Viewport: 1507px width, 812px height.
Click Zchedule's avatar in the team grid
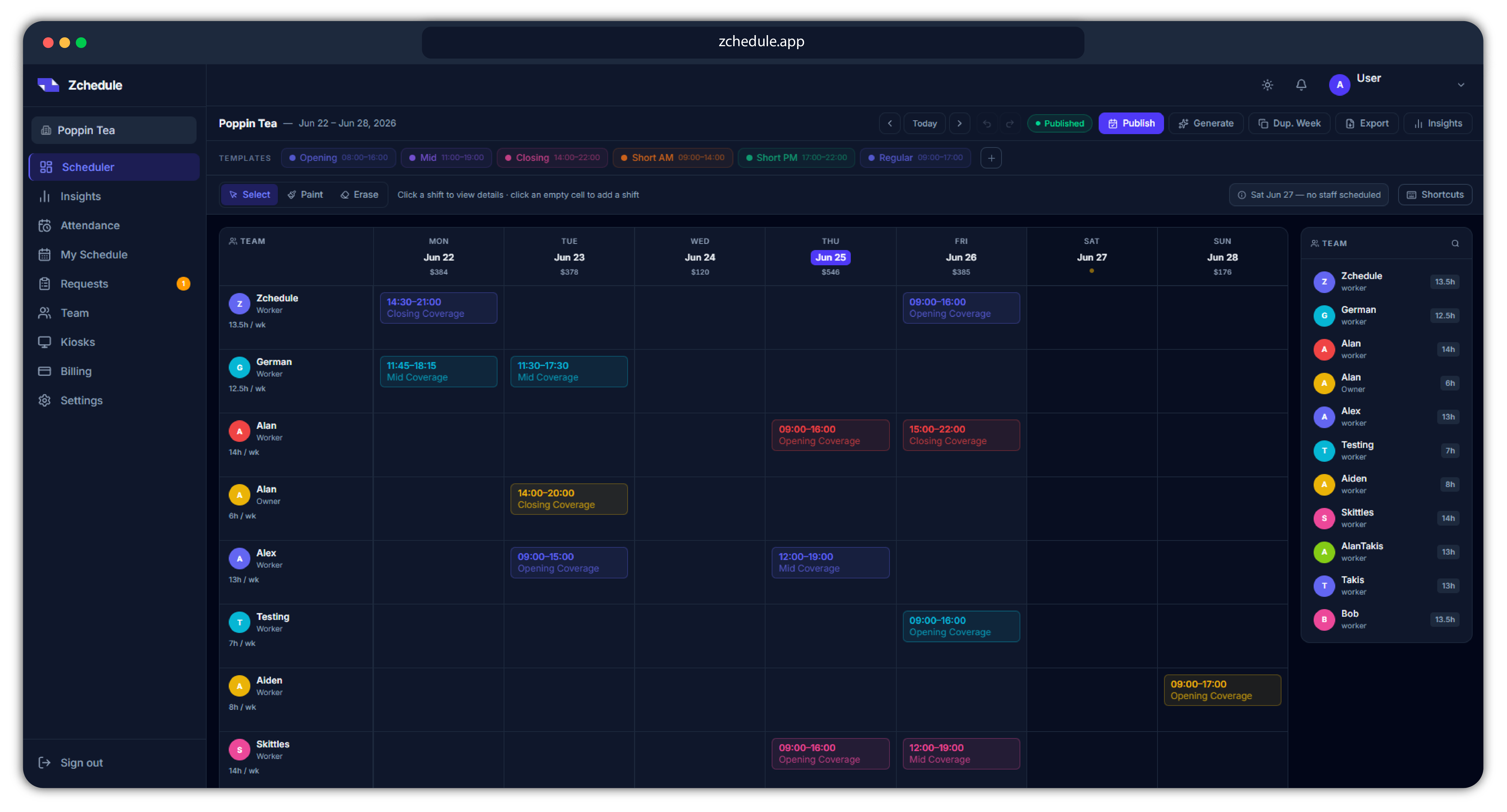239,304
